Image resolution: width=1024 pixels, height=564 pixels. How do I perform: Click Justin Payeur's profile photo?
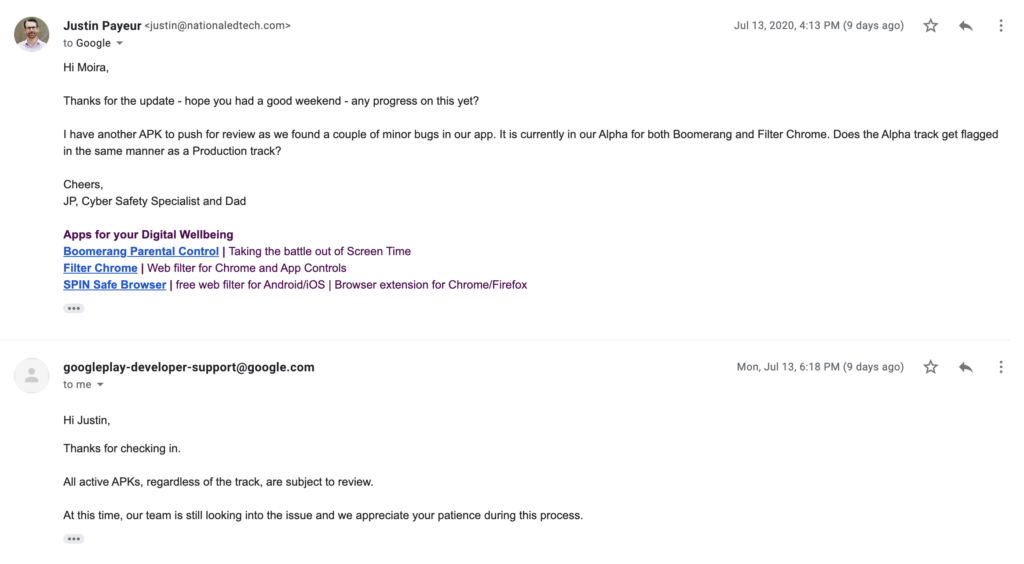(x=32, y=34)
